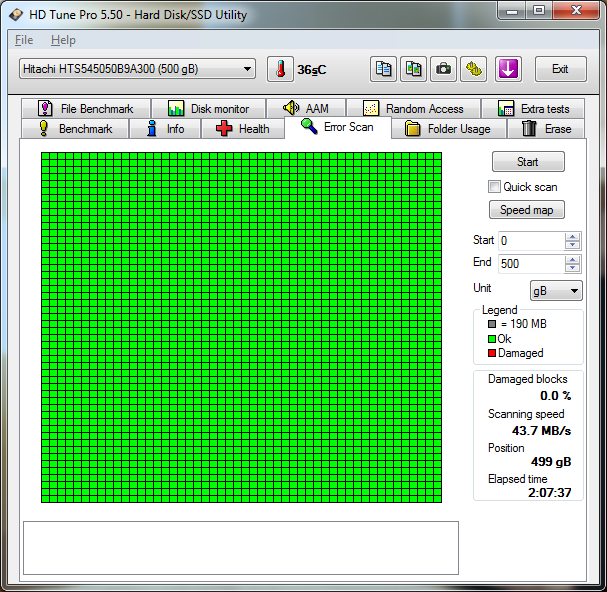This screenshot has width=607, height=592.
Task: Open the Extra tests tab
Action: (x=533, y=108)
